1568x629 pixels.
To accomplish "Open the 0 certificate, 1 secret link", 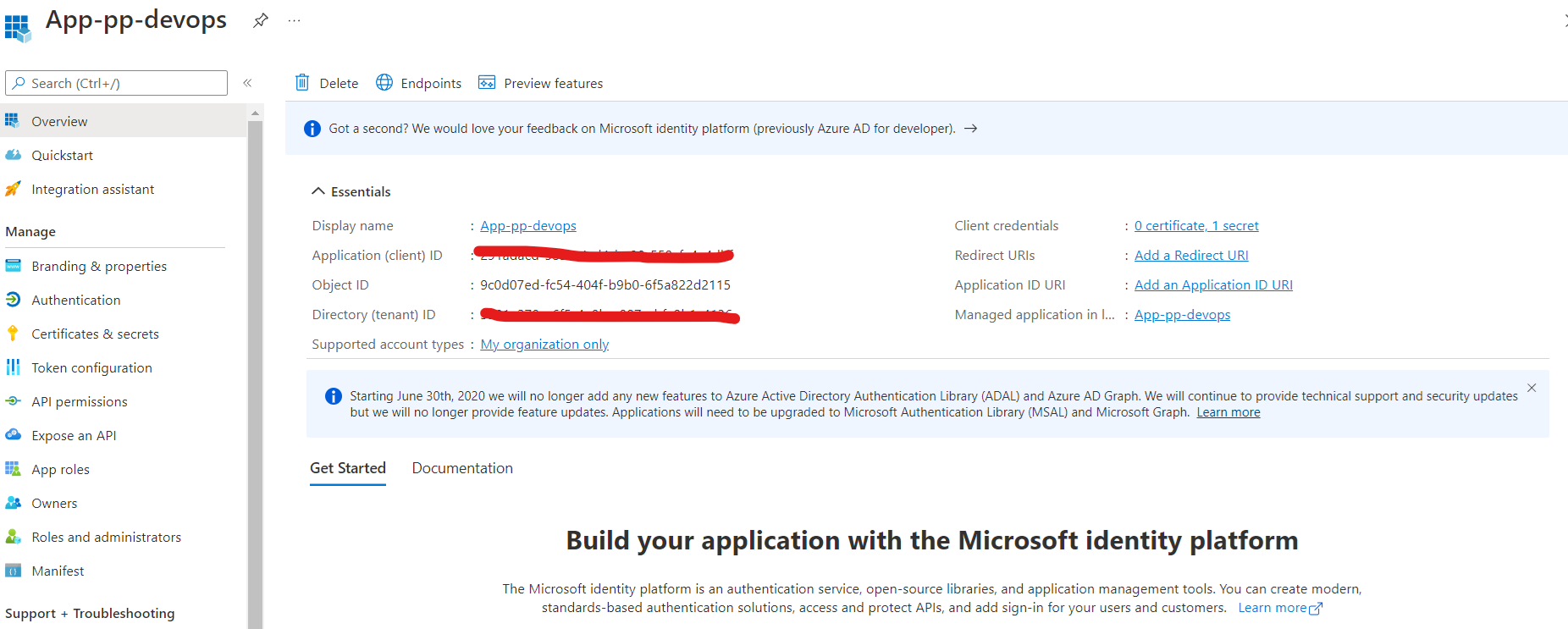I will pyautogui.click(x=1196, y=225).
